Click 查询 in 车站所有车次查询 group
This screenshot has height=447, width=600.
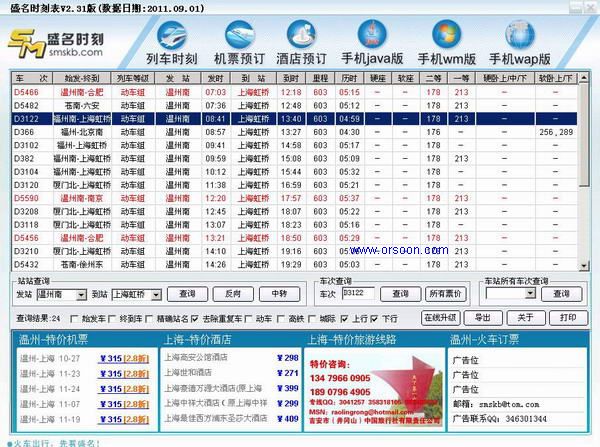562,294
